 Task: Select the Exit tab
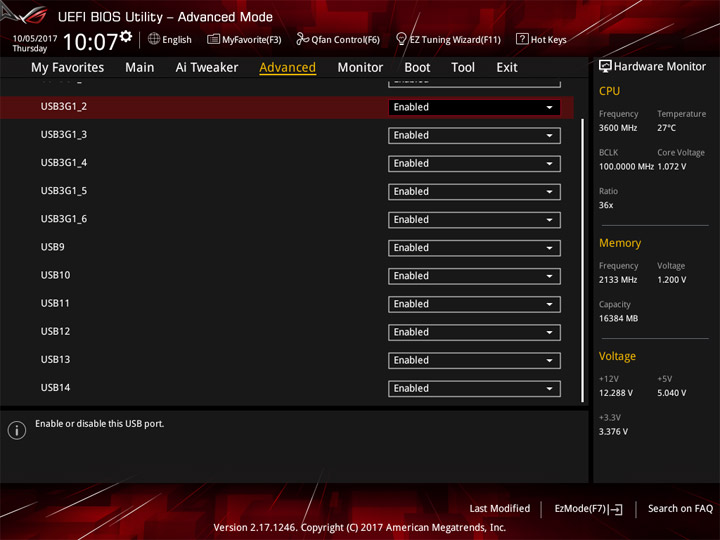(507, 68)
